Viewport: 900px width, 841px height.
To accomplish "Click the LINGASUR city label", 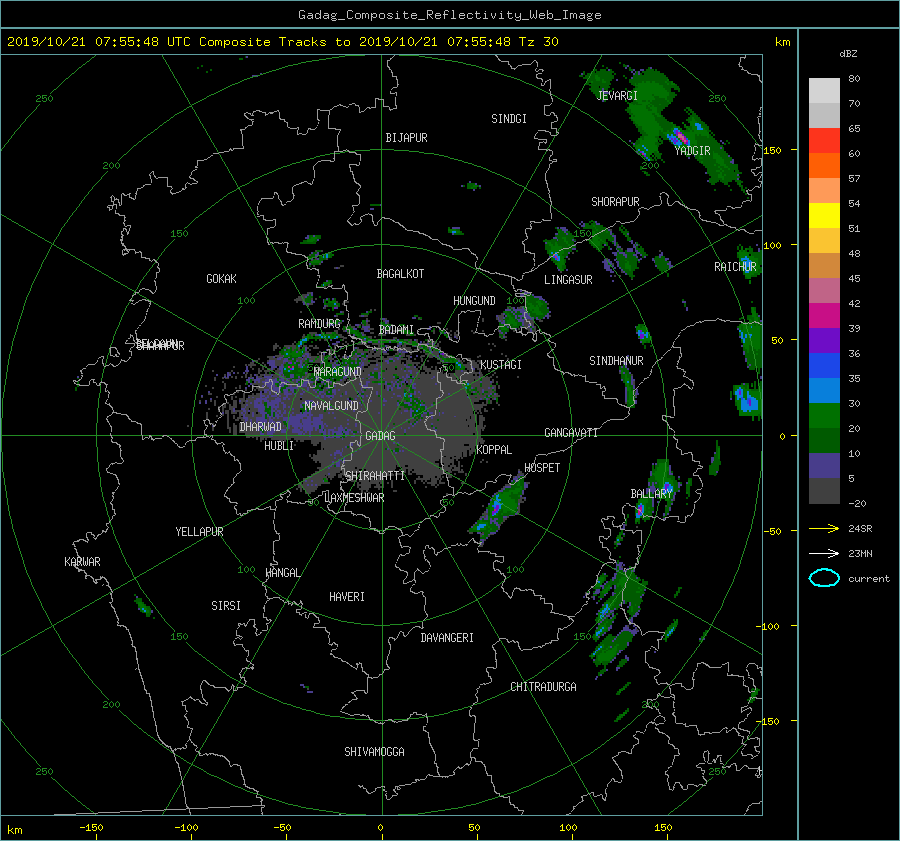I will point(568,280).
